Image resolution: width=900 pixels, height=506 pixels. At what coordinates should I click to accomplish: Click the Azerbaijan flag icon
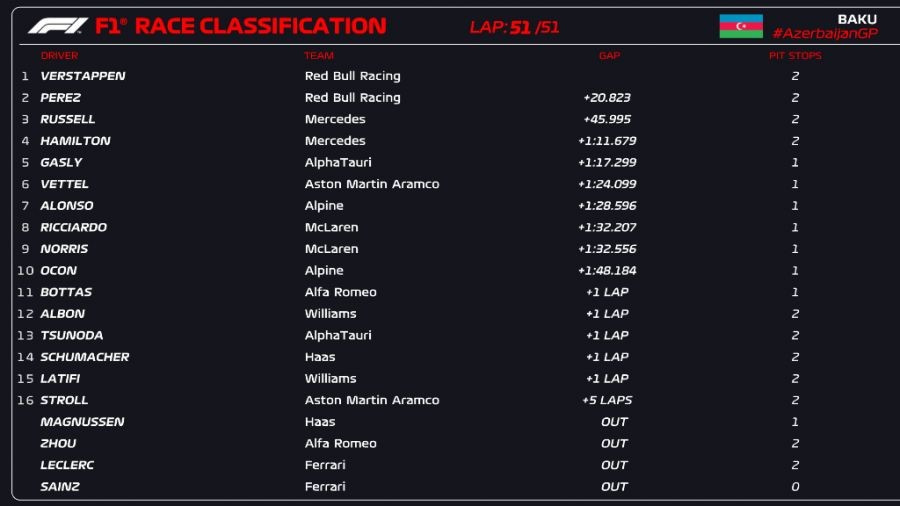coord(741,26)
